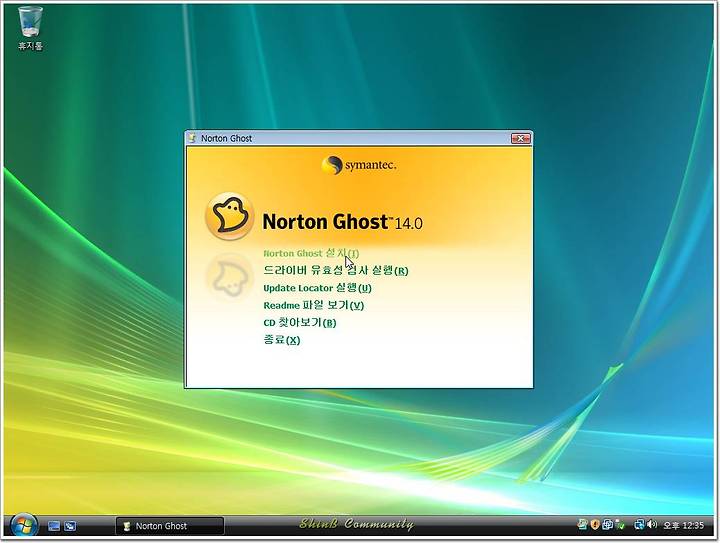Click the Show Desktop quick launch icon
The width and height of the screenshot is (720, 543).
[54, 526]
